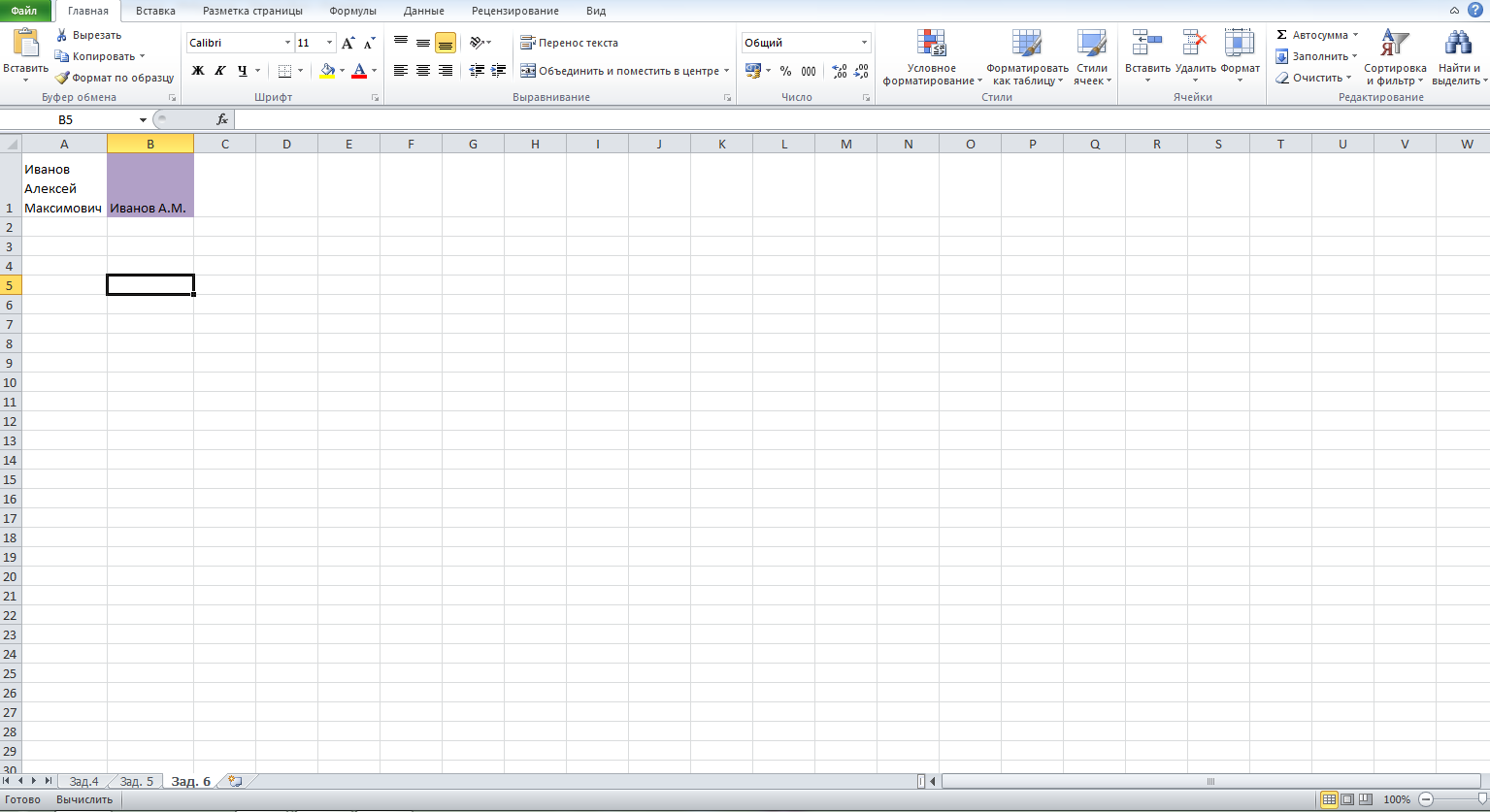Viewport: 1490px width, 812px height.
Task: Click the Format Painter (Формат по образцу) brush
Action: [x=62, y=78]
